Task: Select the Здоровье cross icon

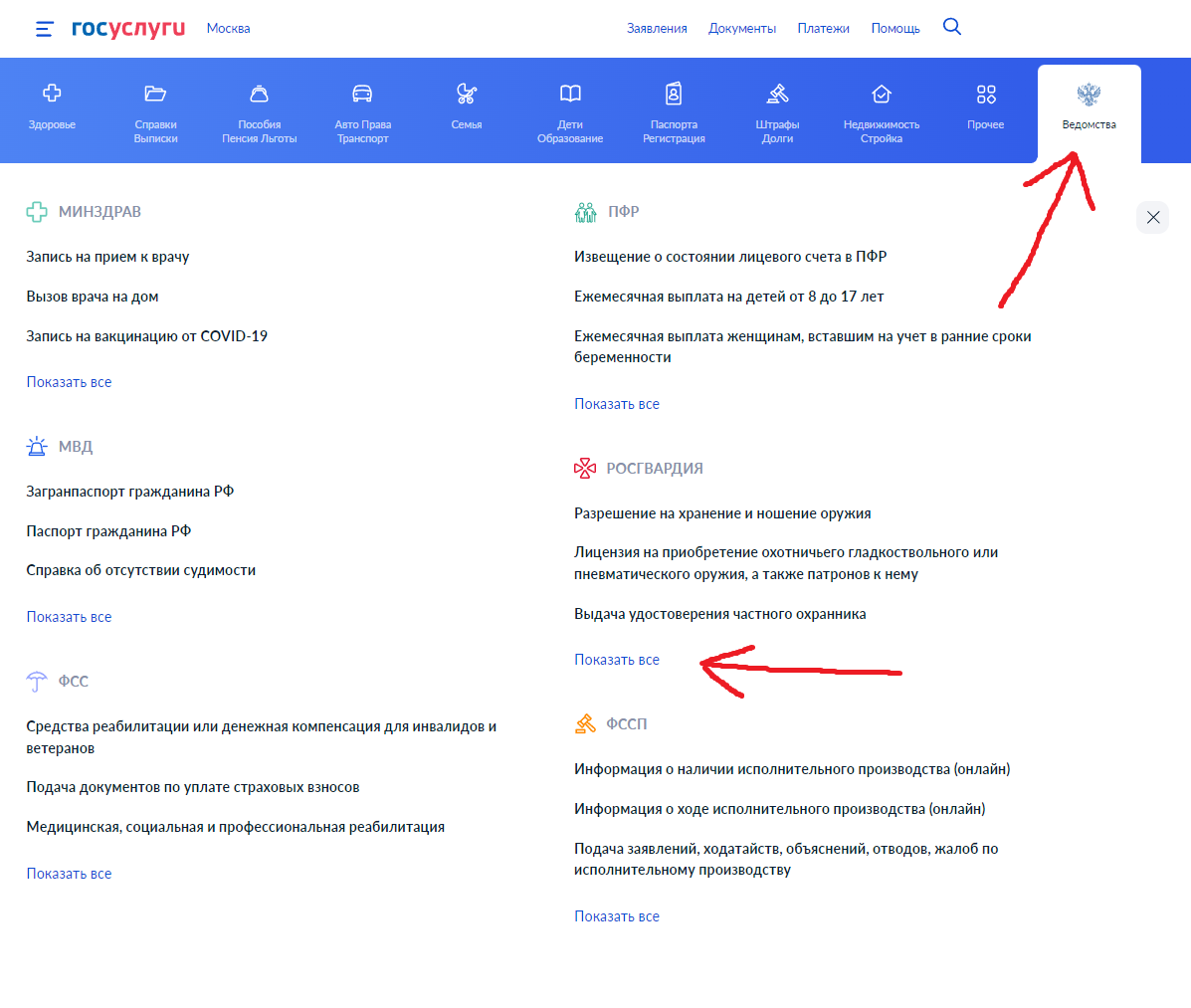Action: point(52,94)
